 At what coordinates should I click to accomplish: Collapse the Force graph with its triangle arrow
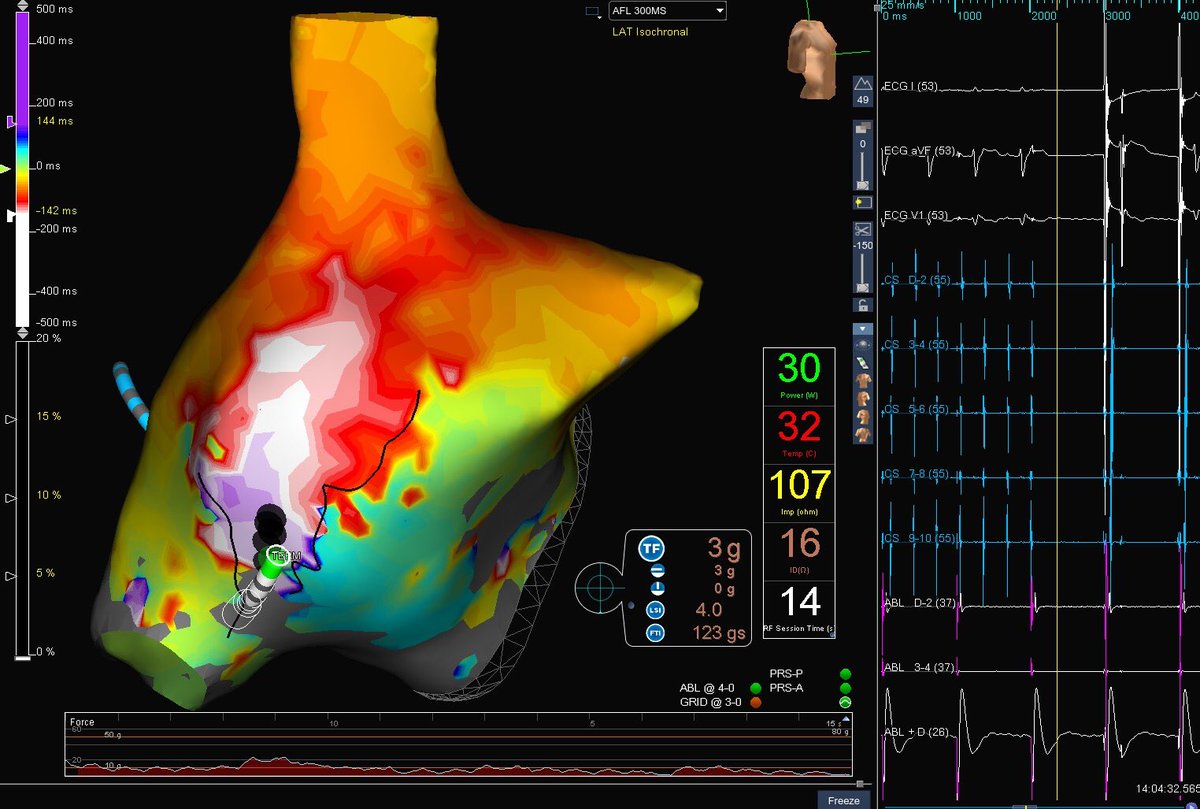tap(845, 718)
